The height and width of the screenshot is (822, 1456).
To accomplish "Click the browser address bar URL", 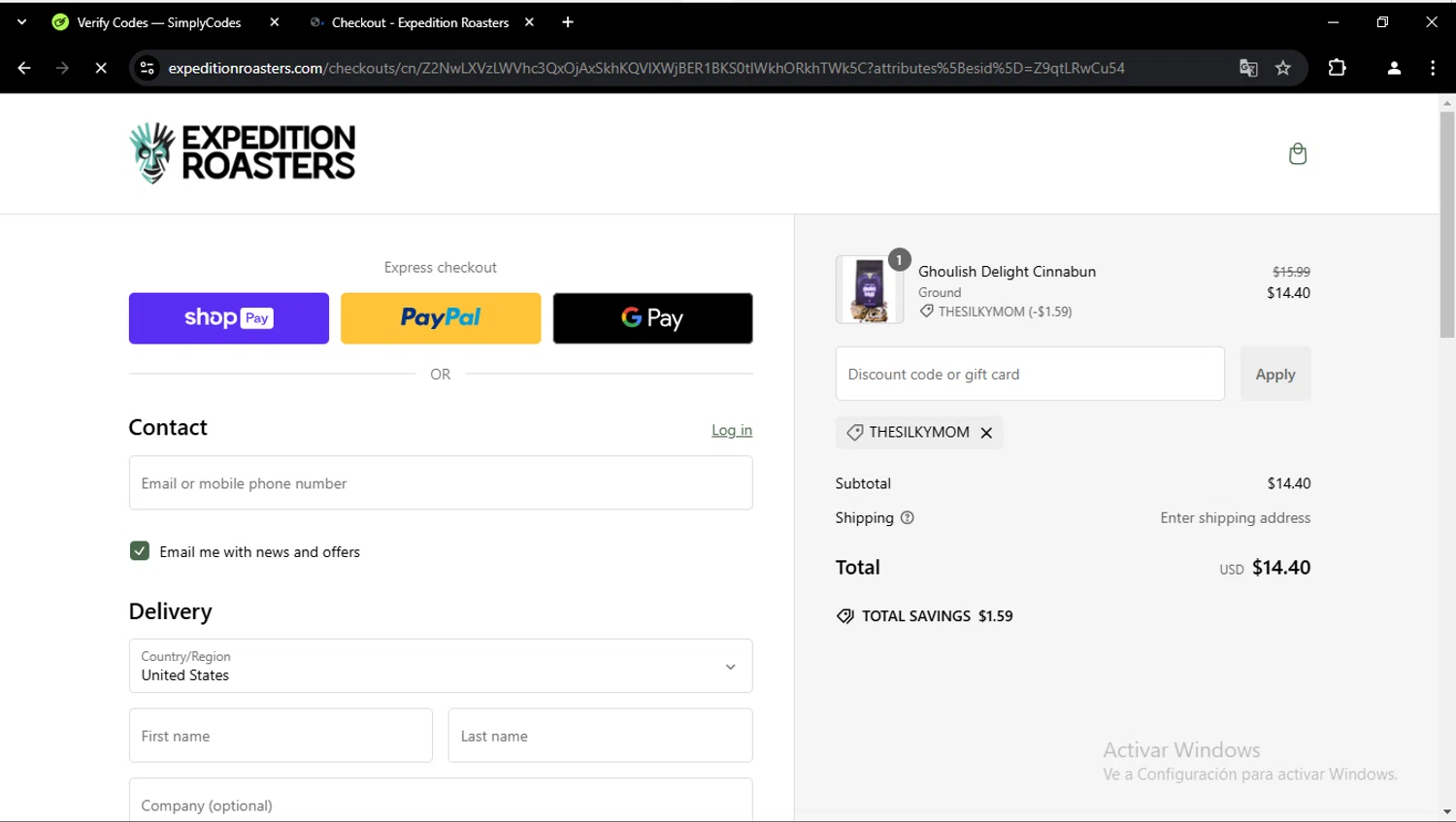I will [x=645, y=68].
